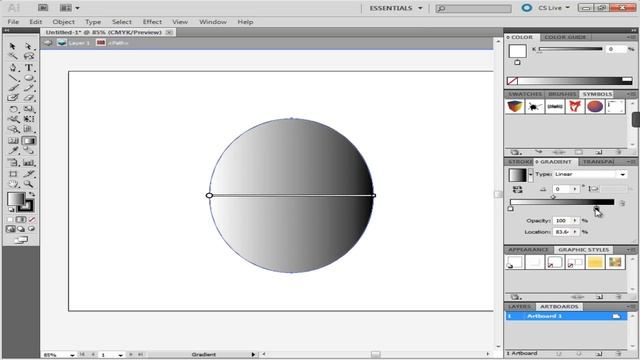
Task: Select the Symbol Sprayer tool
Action: (x=13, y=163)
